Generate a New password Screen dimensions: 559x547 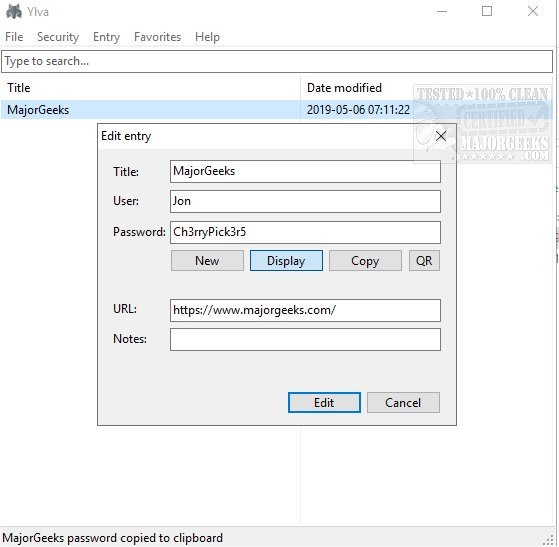[x=207, y=261]
